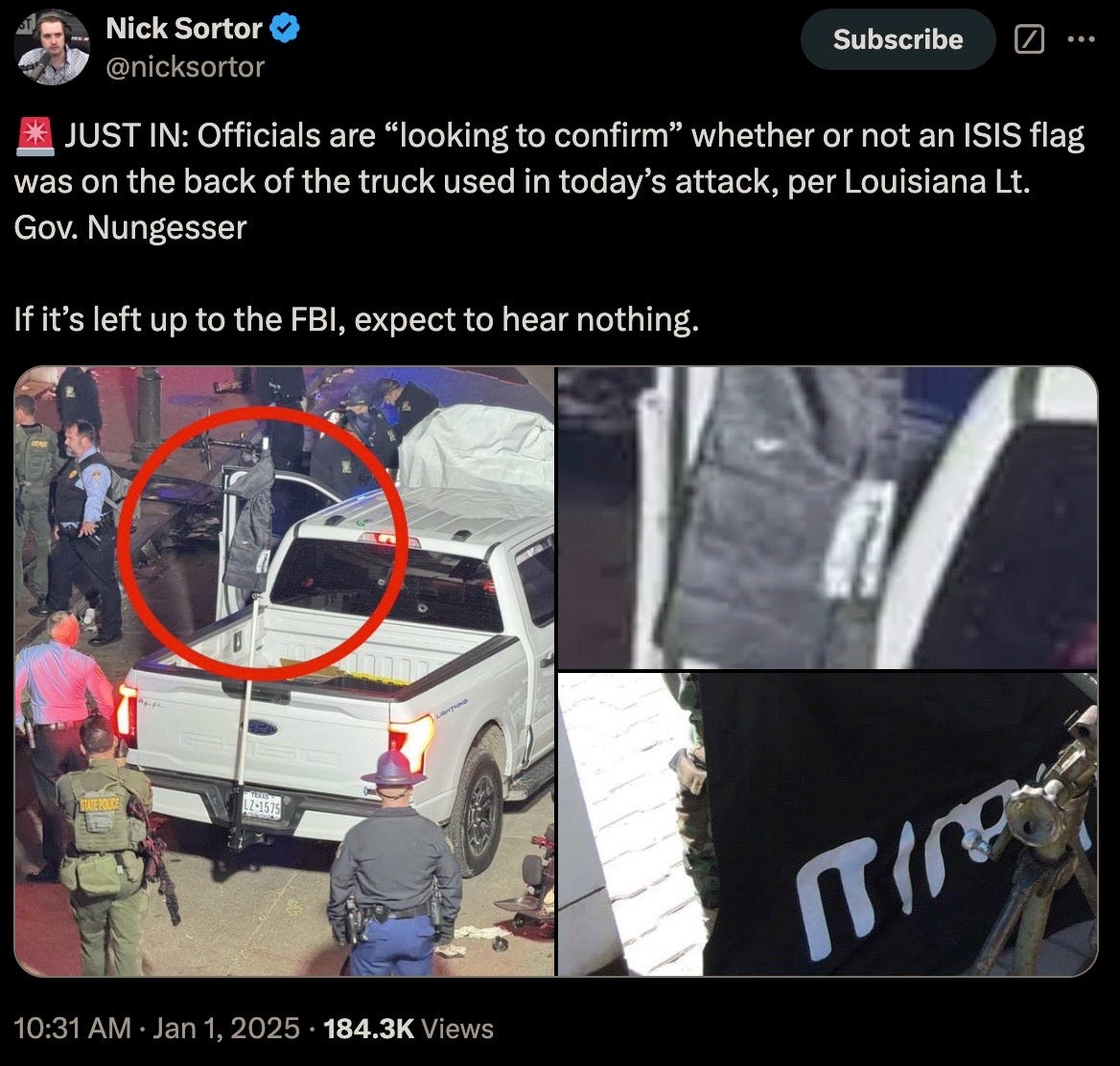1120x1066 pixels.
Task: Click the blue verified checkmark badge
Action: (286, 29)
